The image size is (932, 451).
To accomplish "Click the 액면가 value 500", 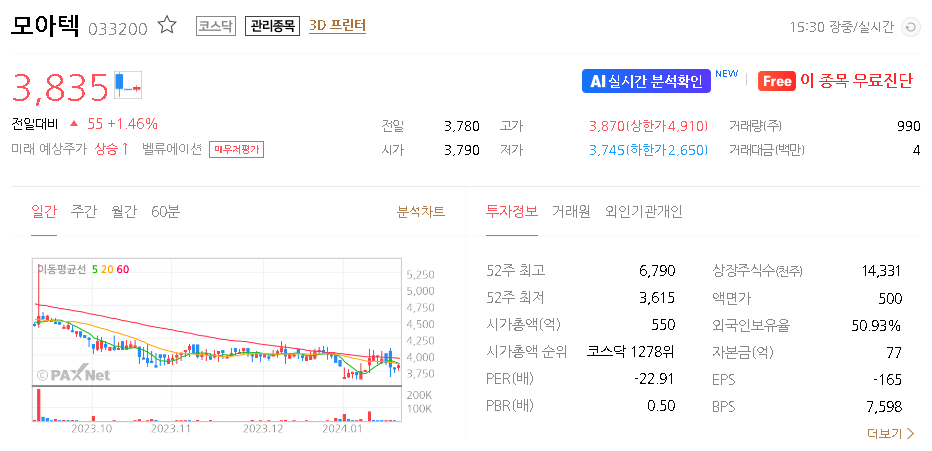I will tap(890, 298).
